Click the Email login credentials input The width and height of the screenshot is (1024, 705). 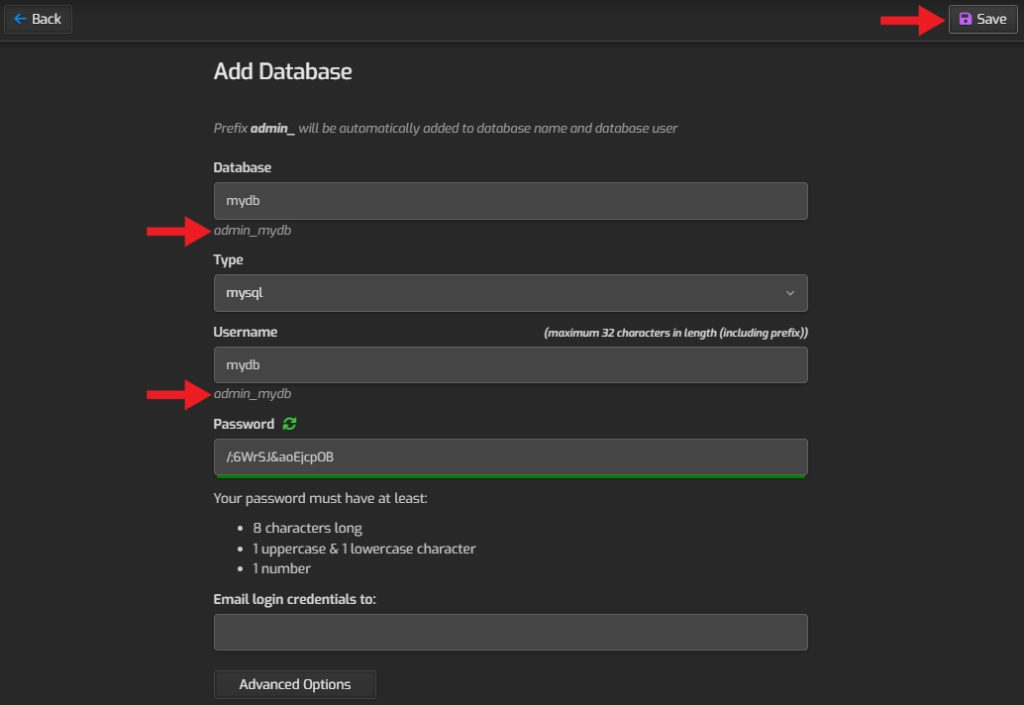point(510,631)
